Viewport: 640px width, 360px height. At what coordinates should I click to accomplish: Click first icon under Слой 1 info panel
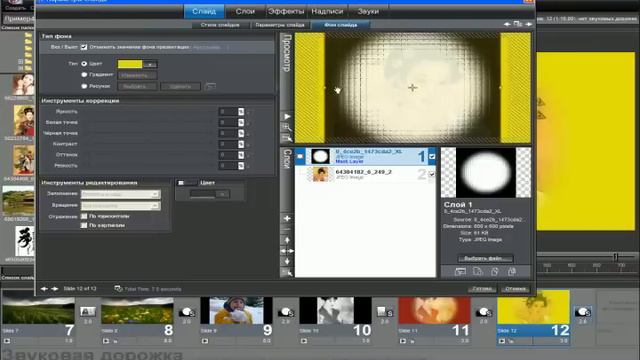460,271
